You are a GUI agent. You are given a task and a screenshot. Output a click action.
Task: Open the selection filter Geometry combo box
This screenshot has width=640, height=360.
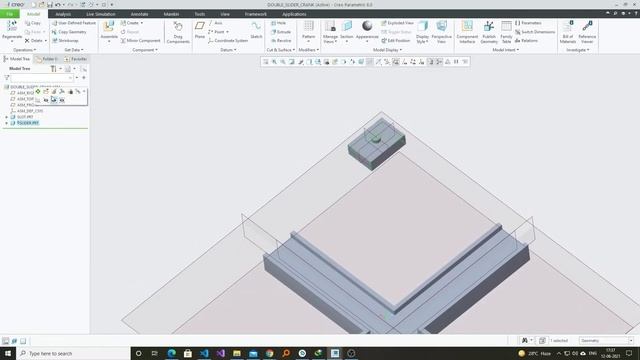pyautogui.click(x=607, y=340)
